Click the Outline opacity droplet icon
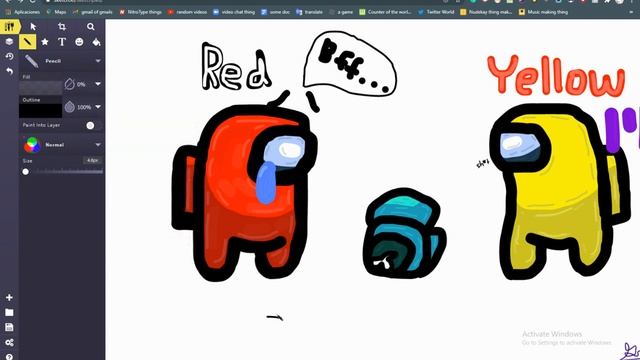The image size is (640, 360). (x=70, y=107)
